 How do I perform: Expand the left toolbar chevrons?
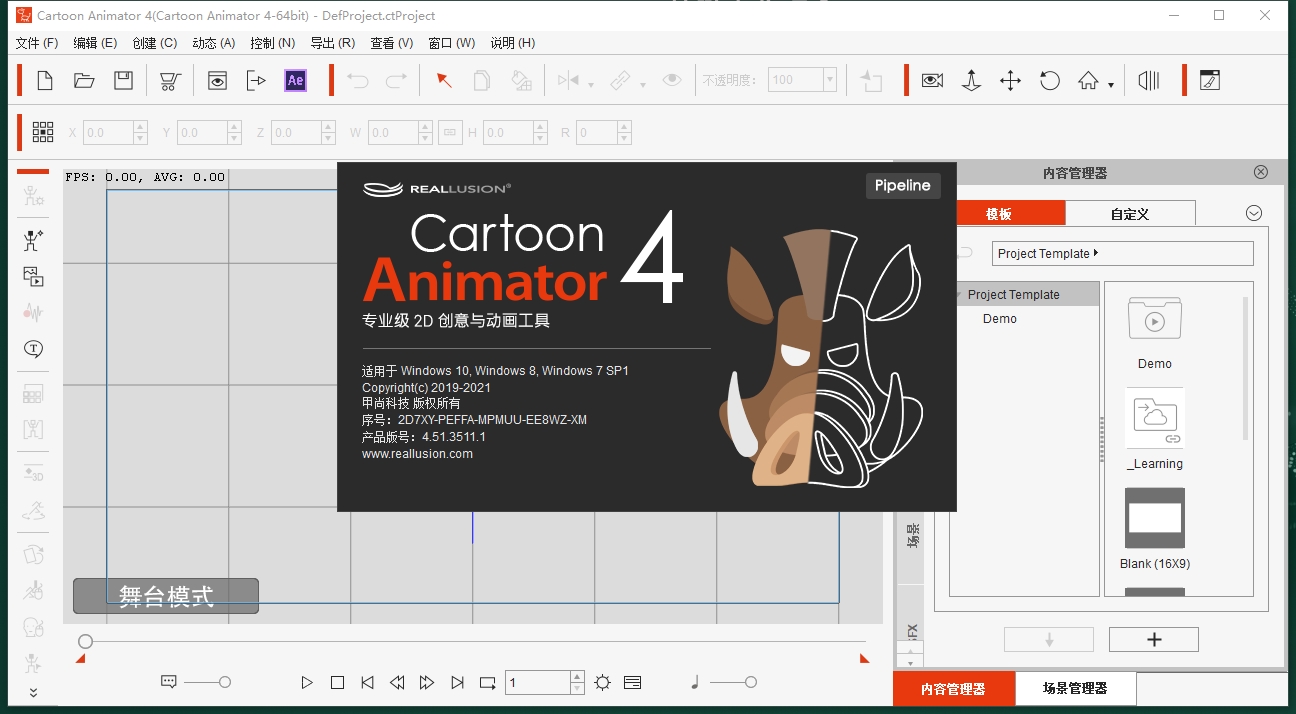[x=33, y=692]
